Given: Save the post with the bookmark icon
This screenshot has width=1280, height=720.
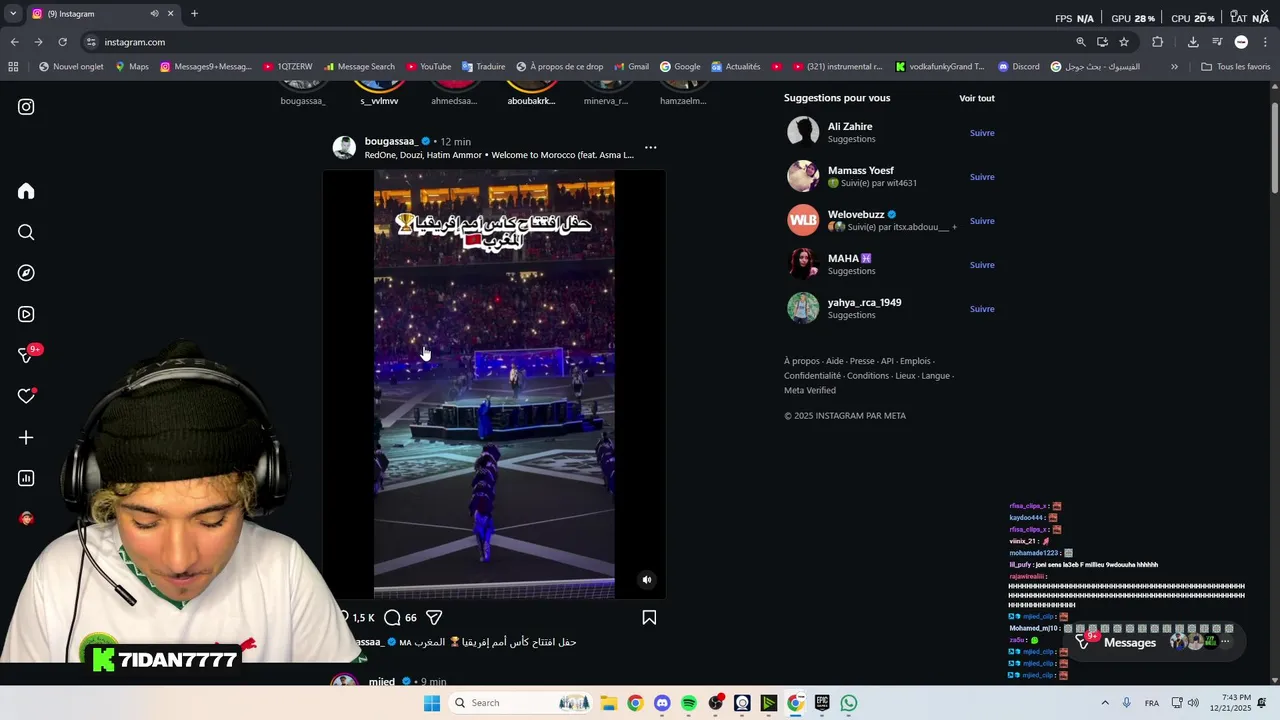Looking at the screenshot, I should click(649, 618).
